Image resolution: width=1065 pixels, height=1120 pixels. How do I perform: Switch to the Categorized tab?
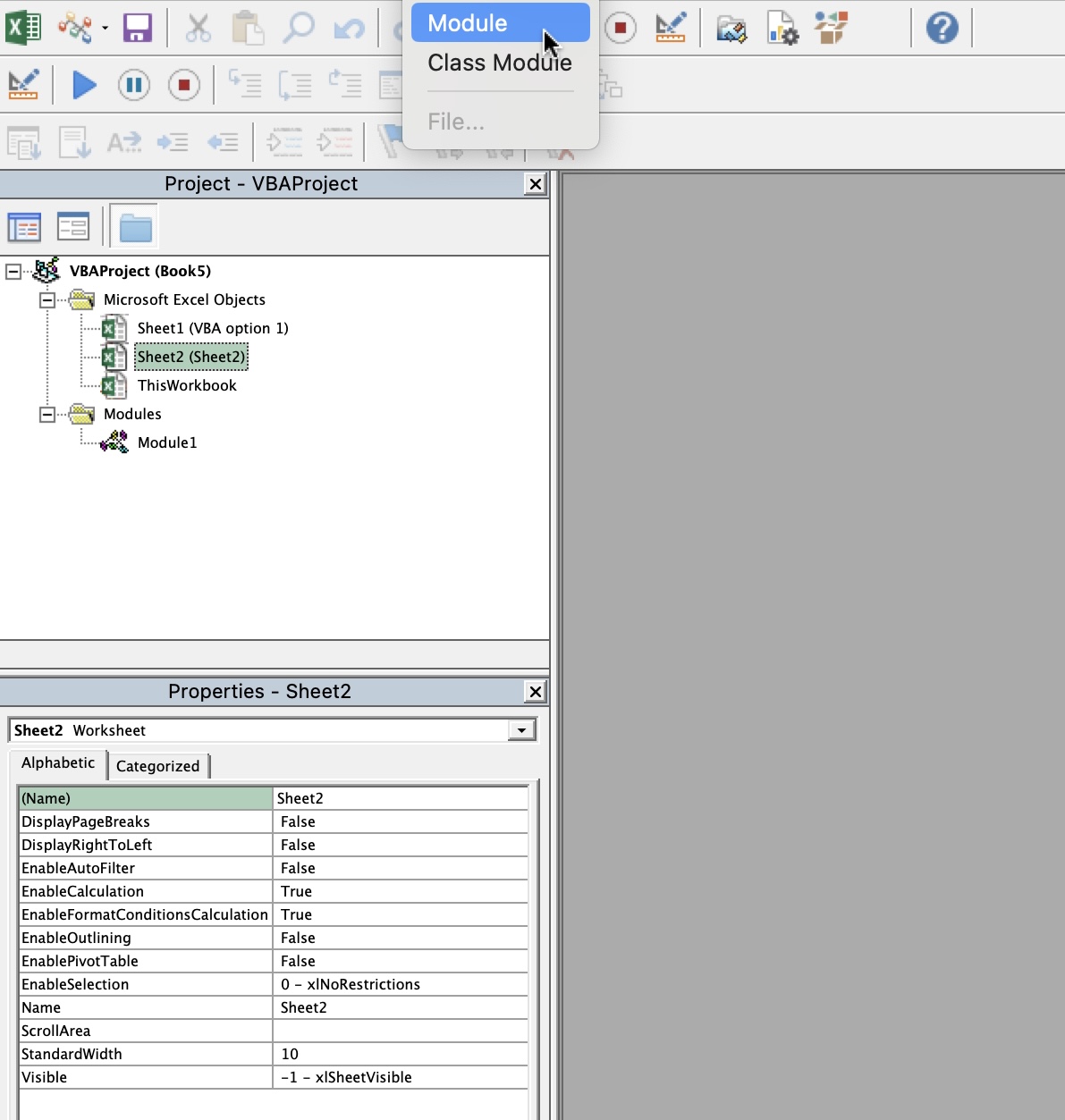pyautogui.click(x=158, y=766)
